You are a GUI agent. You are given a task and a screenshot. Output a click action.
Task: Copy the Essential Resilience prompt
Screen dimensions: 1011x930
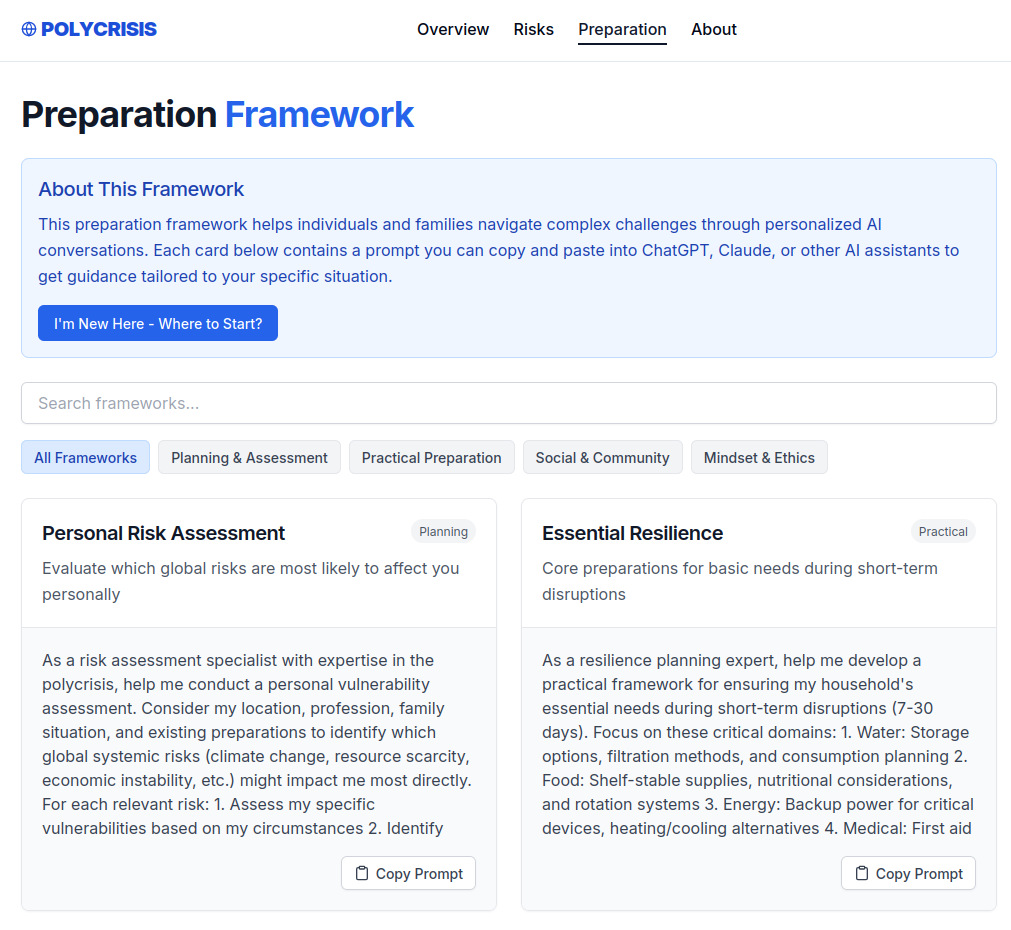pyautogui.click(x=907, y=873)
